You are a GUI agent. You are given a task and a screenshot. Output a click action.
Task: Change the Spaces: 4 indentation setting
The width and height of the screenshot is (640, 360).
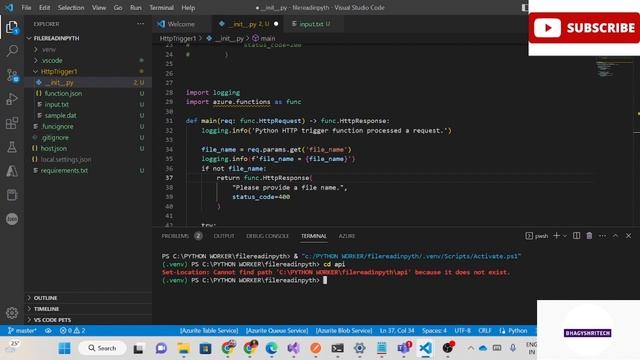pos(434,331)
